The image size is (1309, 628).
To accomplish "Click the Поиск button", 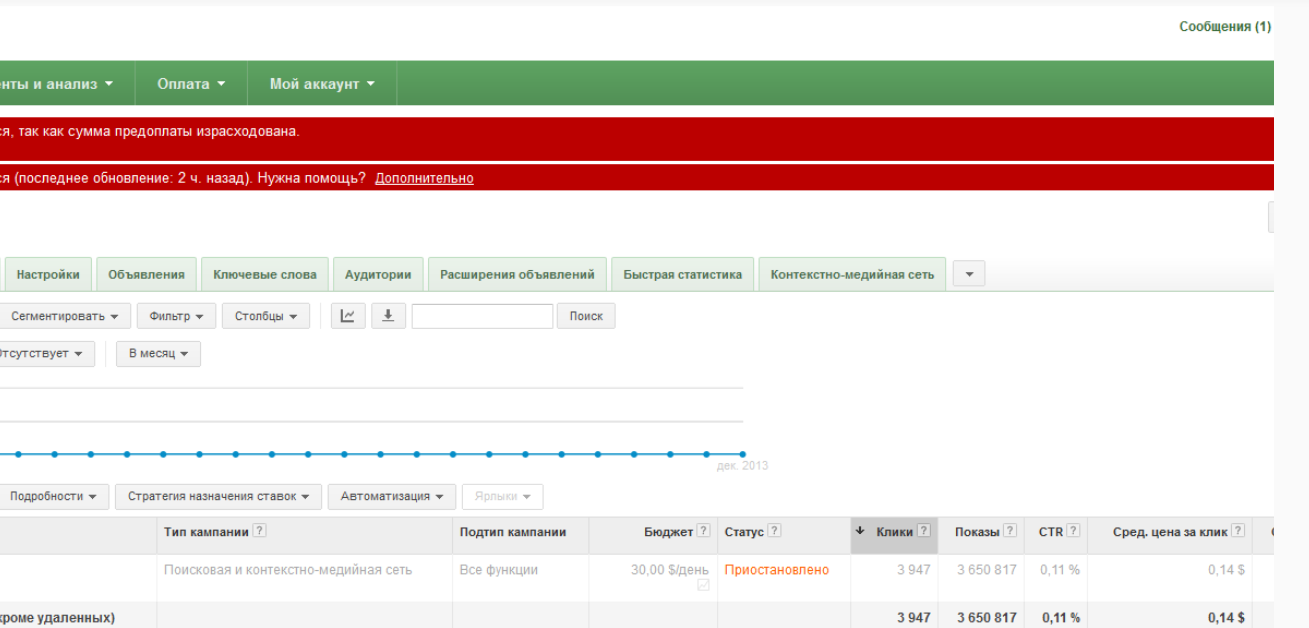I will [x=586, y=316].
